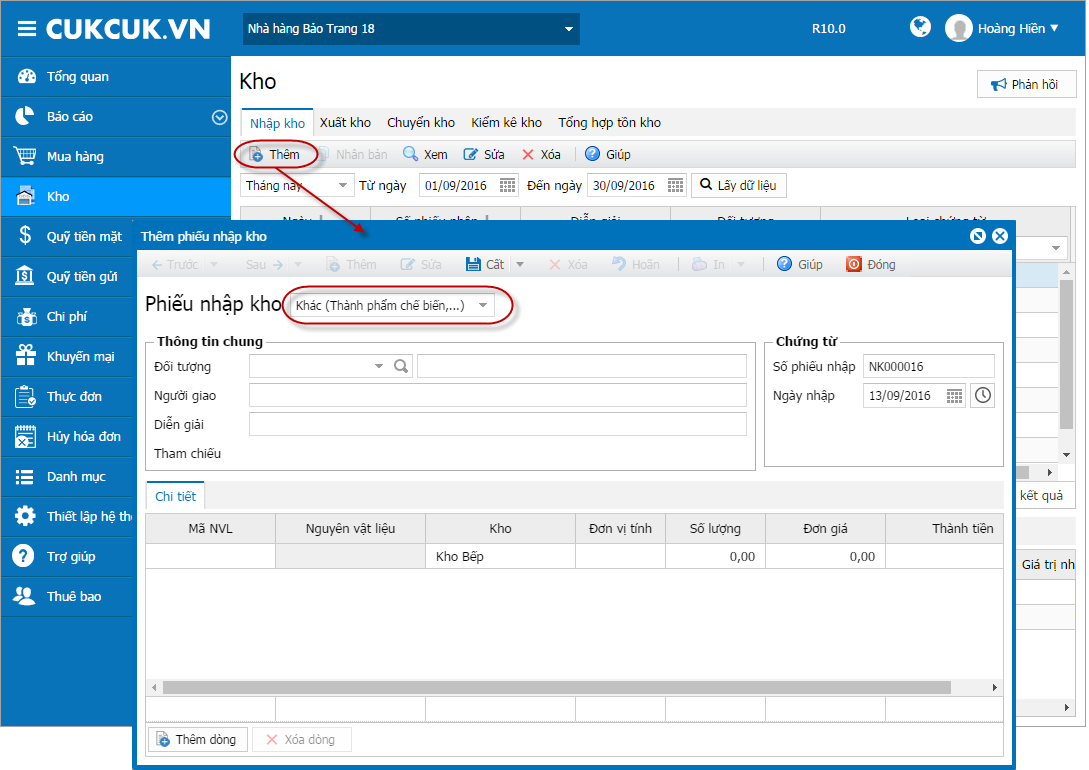Click the horizontal scrollbar in detail grid
This screenshot has width=1089, height=770.
(x=556, y=687)
